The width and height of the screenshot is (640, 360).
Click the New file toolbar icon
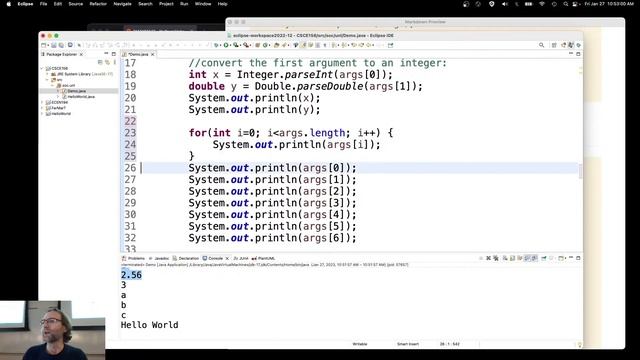pyautogui.click(x=44, y=45)
